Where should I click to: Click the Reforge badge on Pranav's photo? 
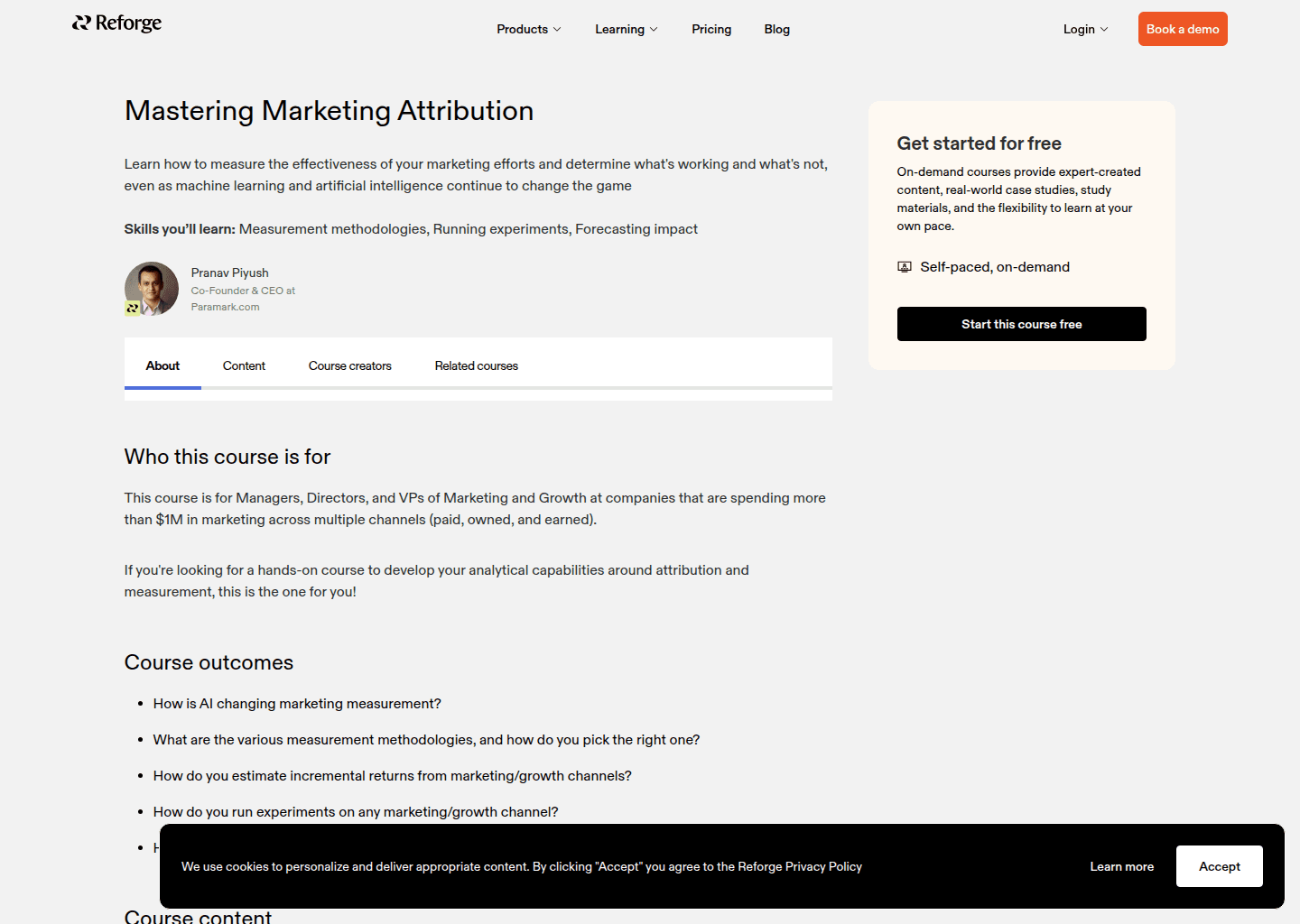tap(132, 308)
